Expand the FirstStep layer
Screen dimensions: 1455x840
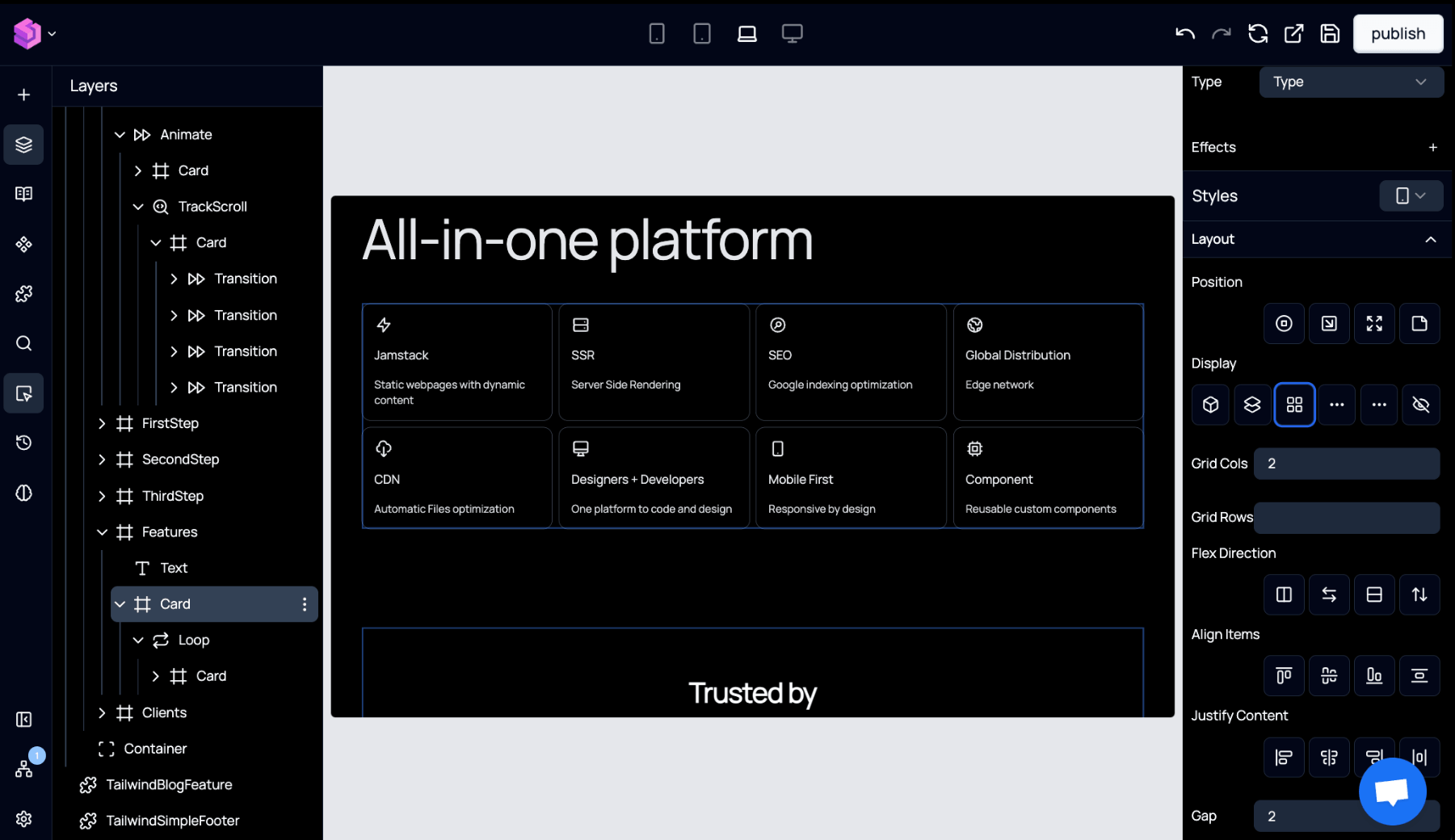[102, 423]
